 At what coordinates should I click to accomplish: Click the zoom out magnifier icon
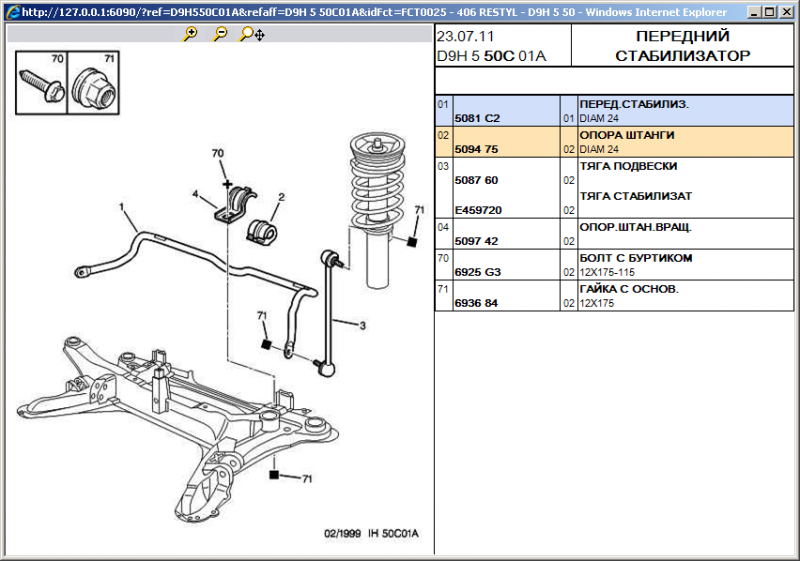(219, 34)
